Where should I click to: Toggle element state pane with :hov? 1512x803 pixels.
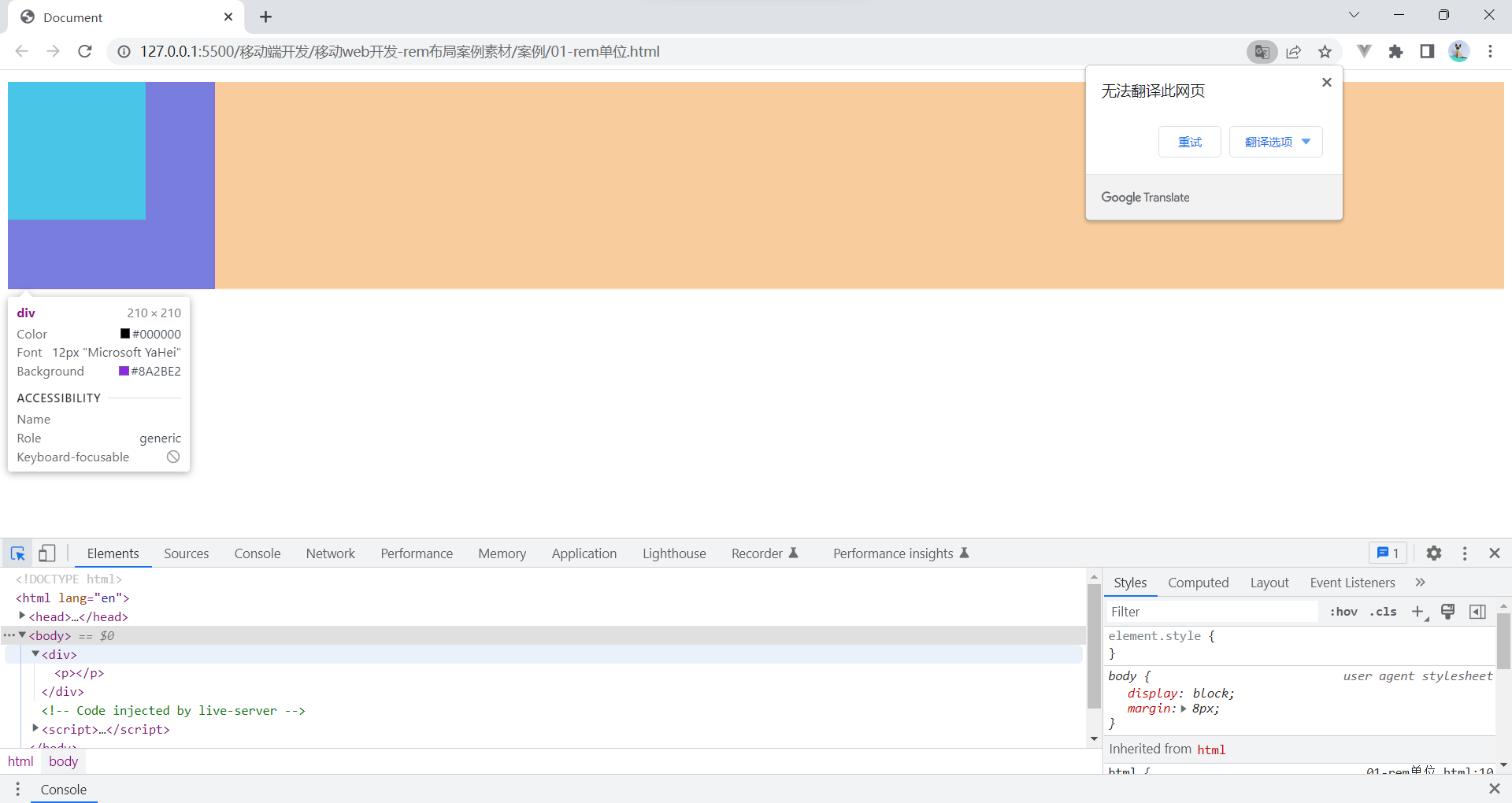pyautogui.click(x=1343, y=612)
